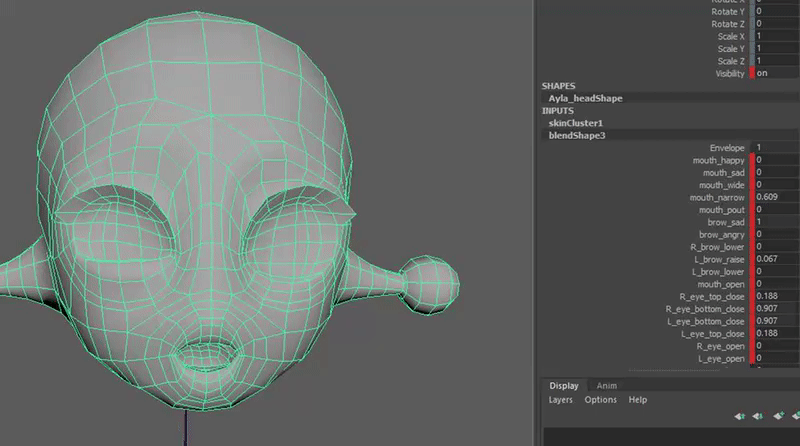
Task: Click the Scale X value field
Action: (775, 37)
